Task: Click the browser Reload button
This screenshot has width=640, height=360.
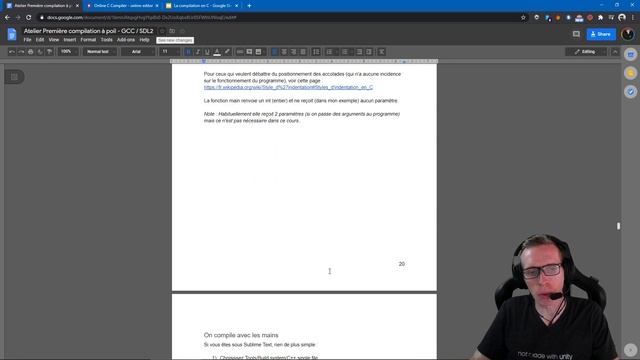Action: (x=29, y=18)
